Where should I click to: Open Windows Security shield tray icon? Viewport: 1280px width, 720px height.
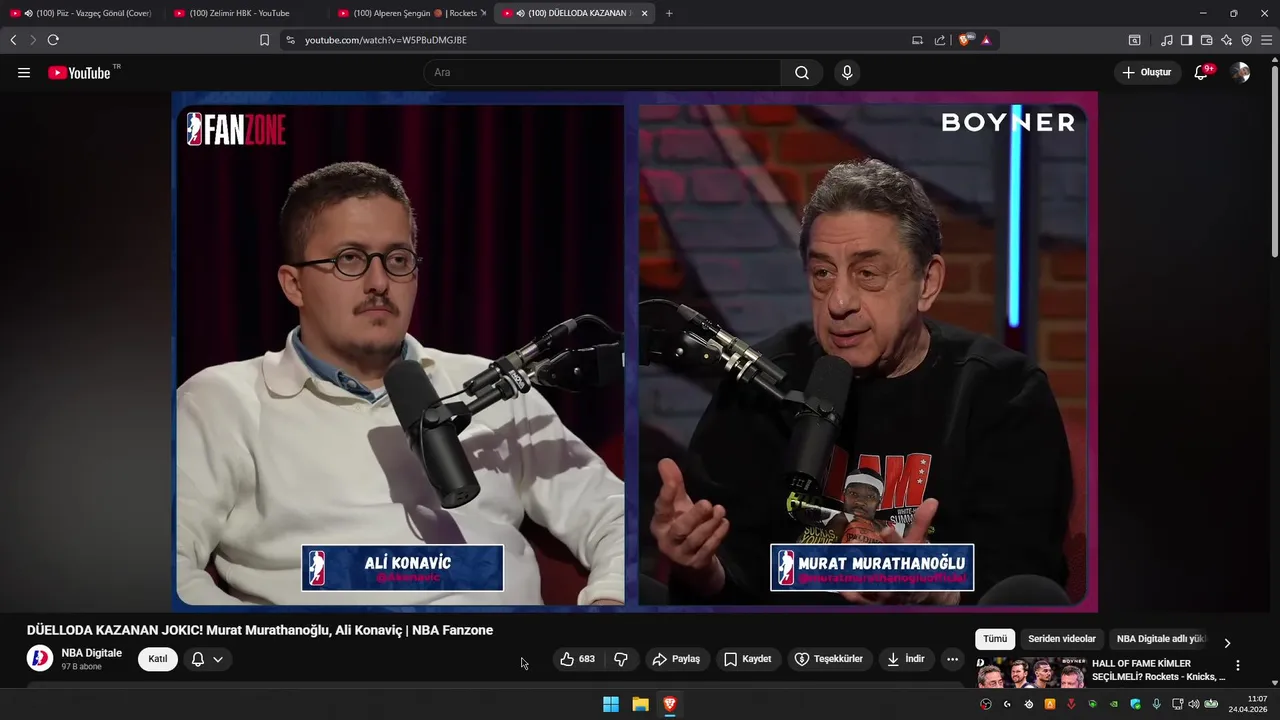(1135, 704)
